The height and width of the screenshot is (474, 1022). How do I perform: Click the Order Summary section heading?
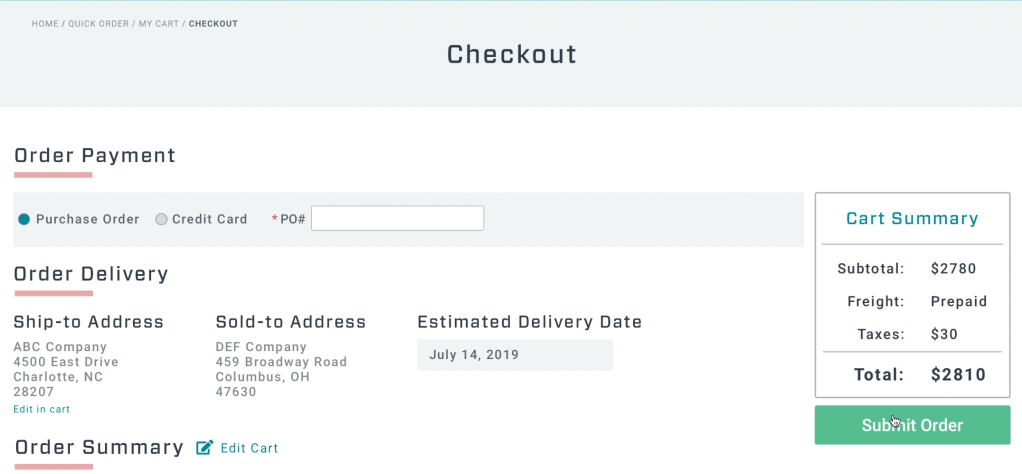coord(99,447)
